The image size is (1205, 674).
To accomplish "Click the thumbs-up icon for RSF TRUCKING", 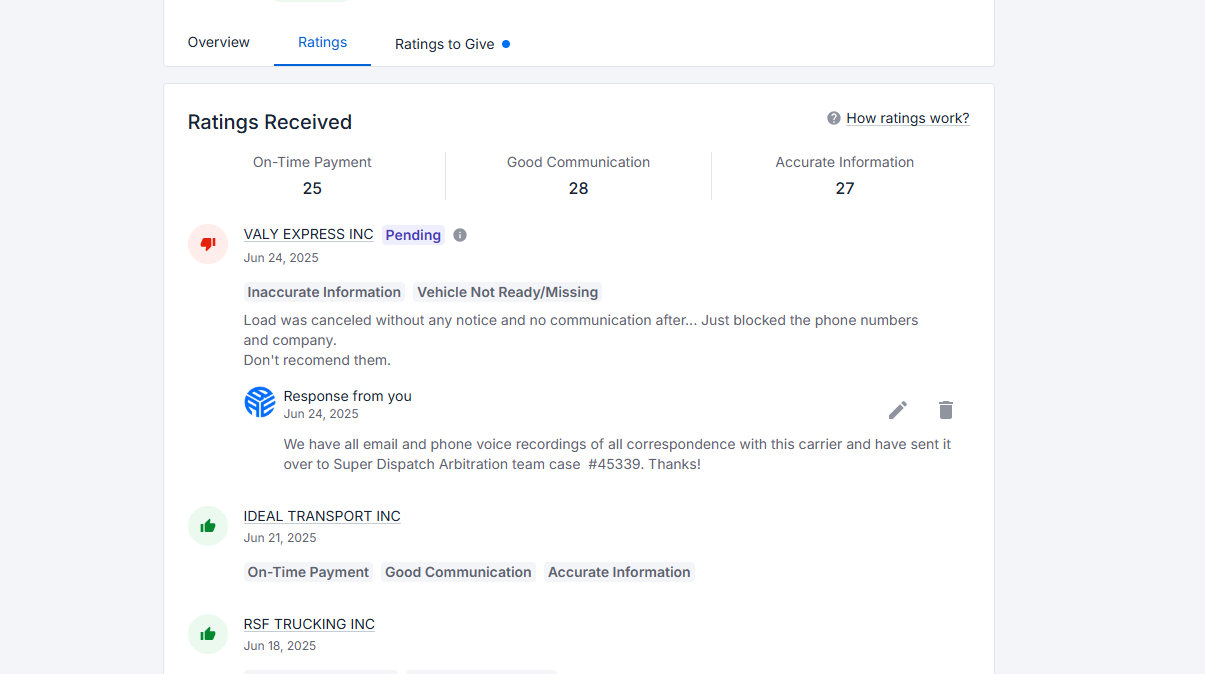I will (x=207, y=633).
